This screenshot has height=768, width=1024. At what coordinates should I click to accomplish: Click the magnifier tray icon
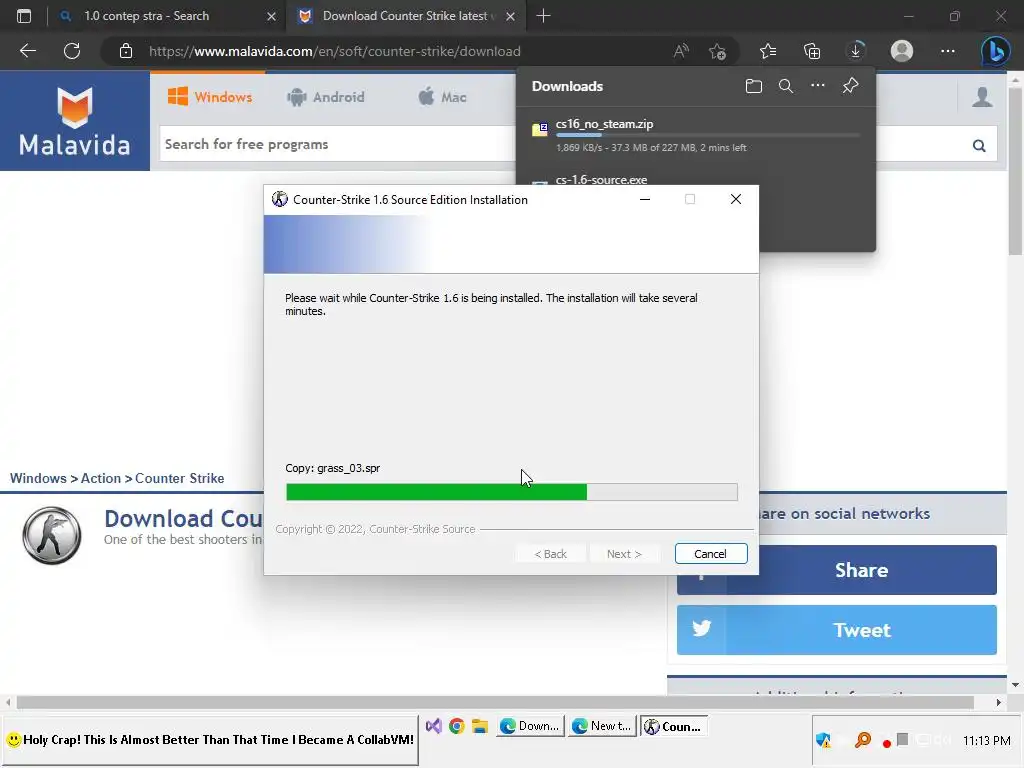(863, 740)
